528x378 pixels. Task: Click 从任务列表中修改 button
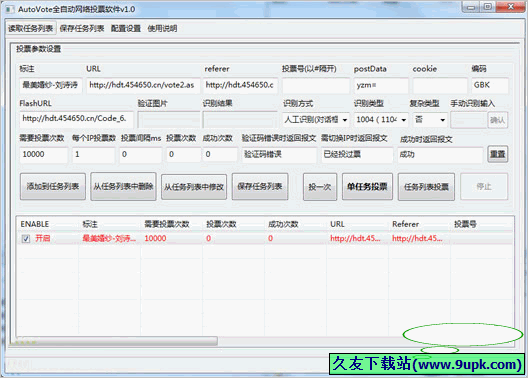(194, 187)
